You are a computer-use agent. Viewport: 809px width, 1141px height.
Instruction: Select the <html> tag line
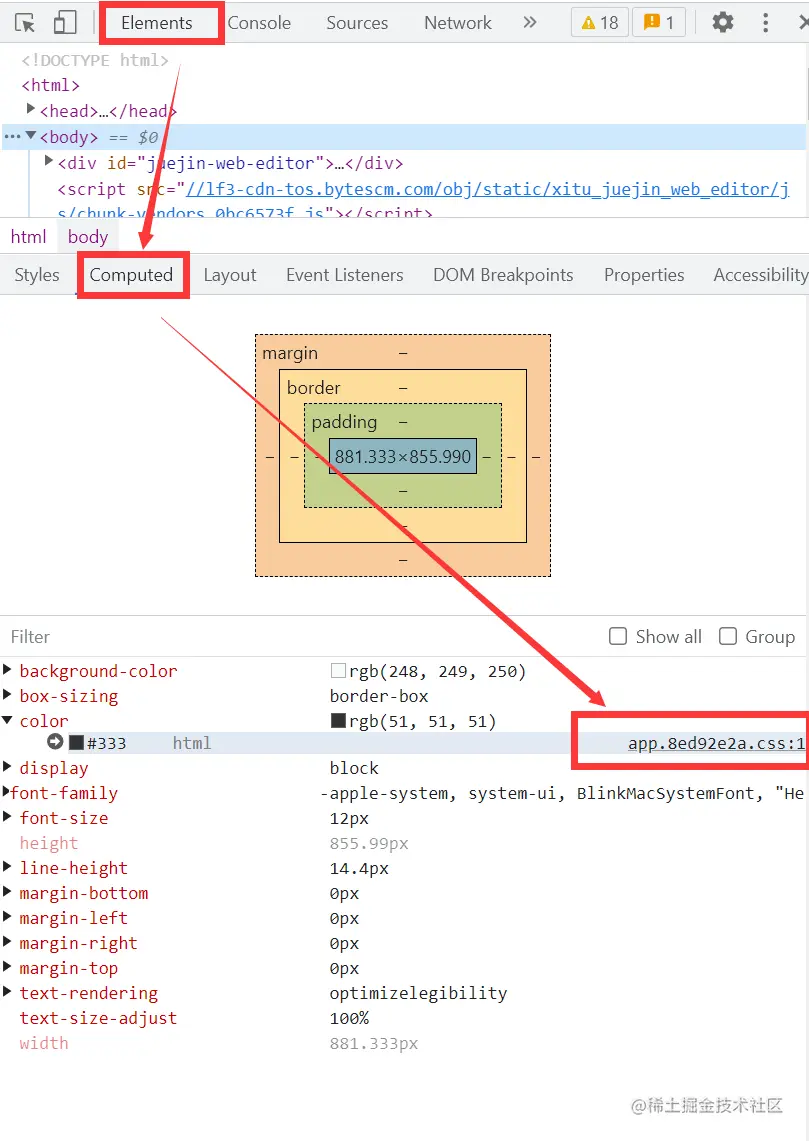[x=50, y=85]
